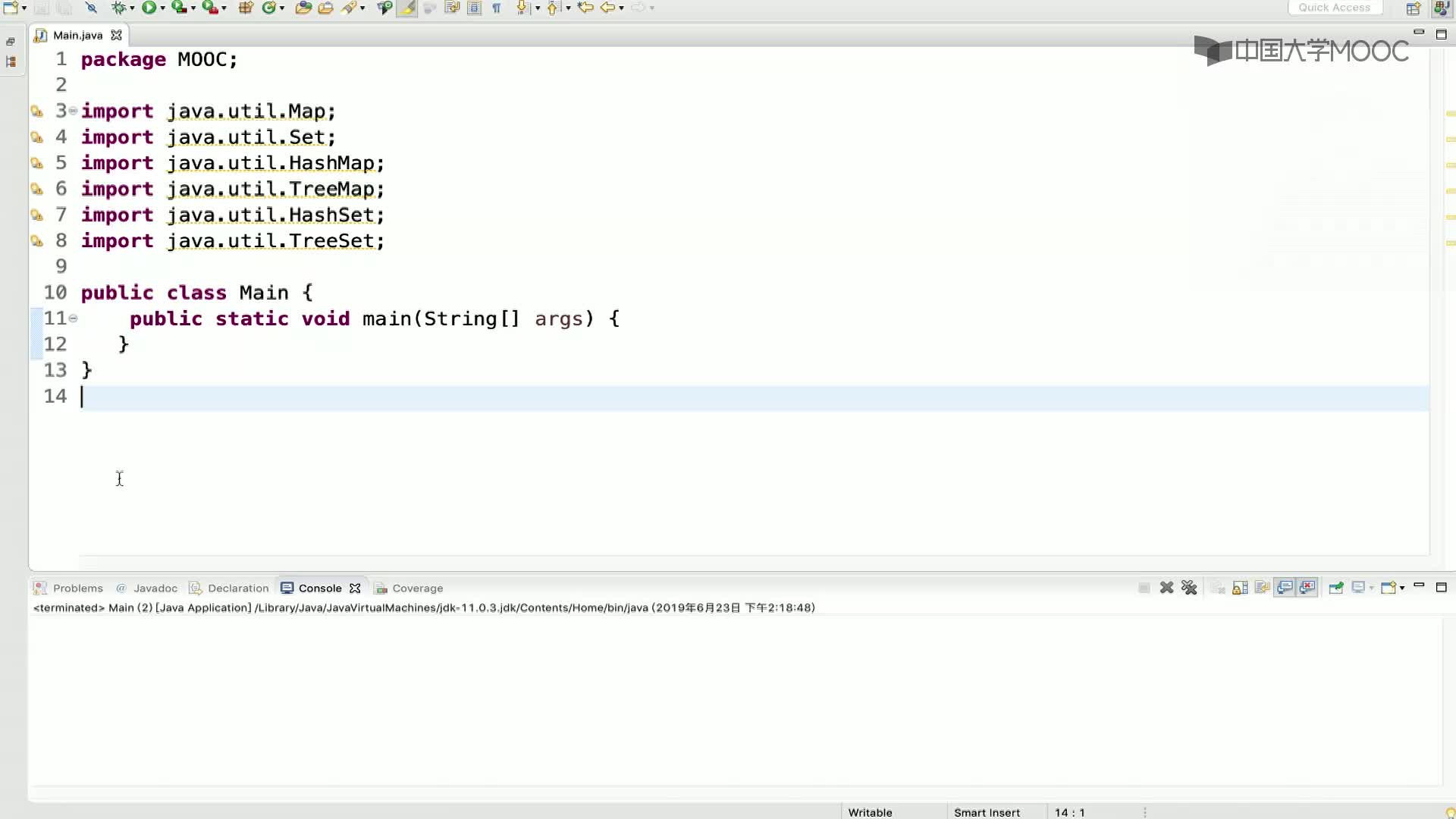Click the restore view icon in left sidebar

[11, 42]
